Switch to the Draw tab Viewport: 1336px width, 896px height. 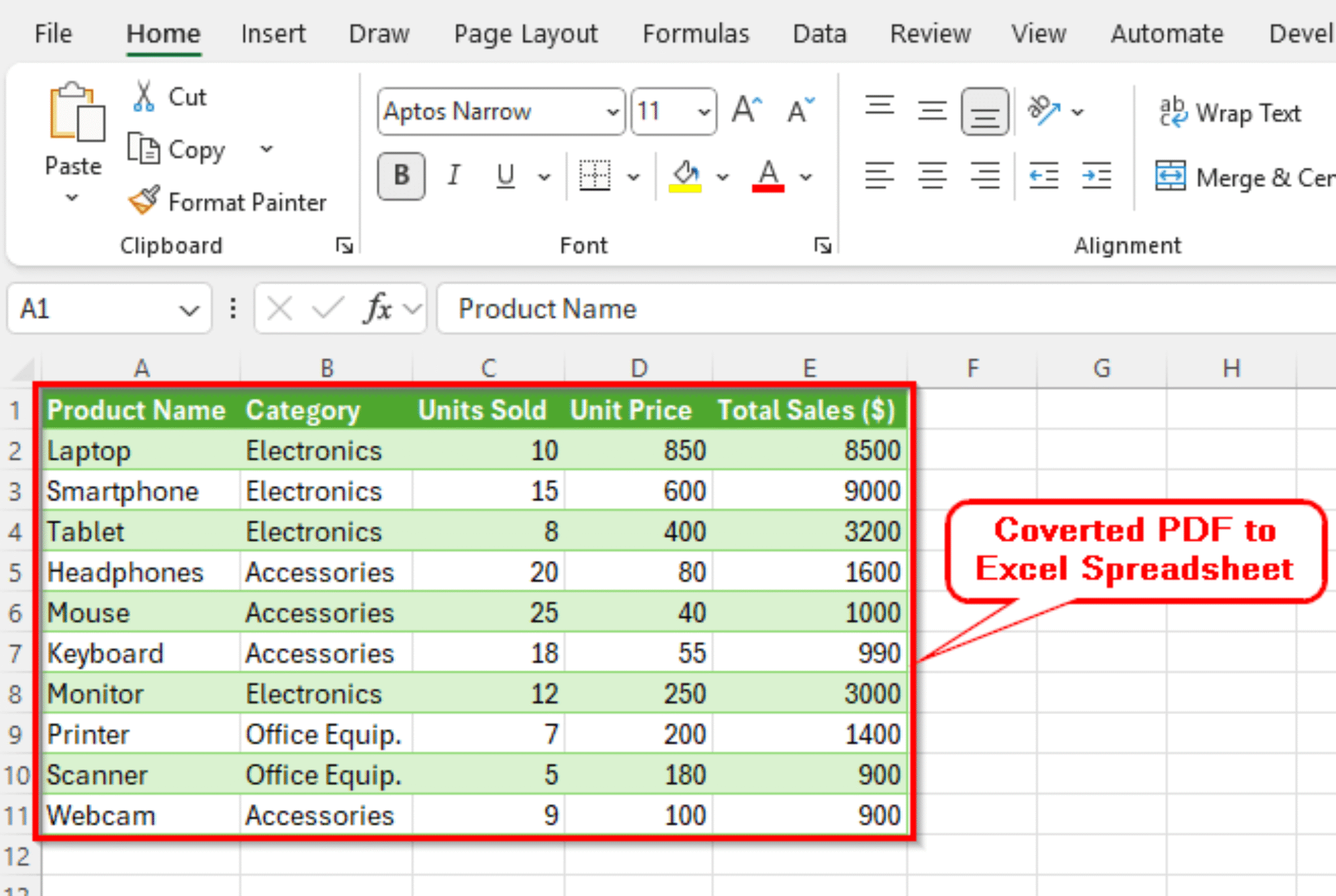click(x=379, y=33)
